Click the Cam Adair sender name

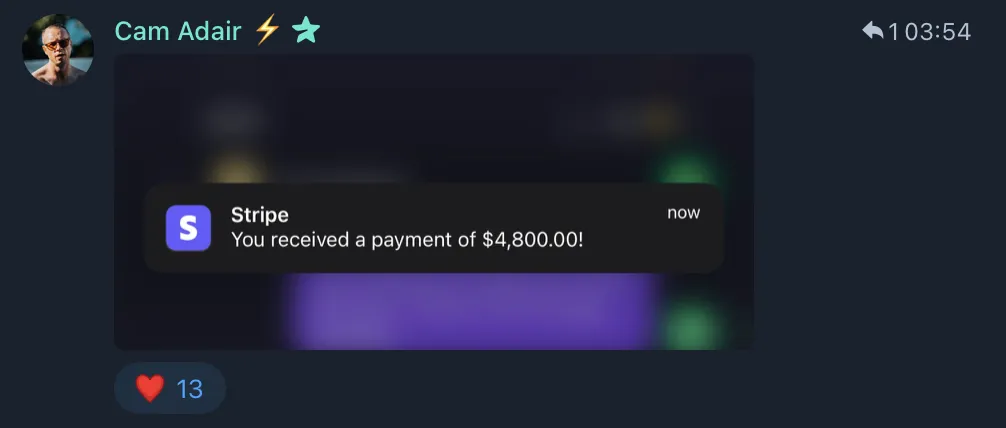(178, 31)
